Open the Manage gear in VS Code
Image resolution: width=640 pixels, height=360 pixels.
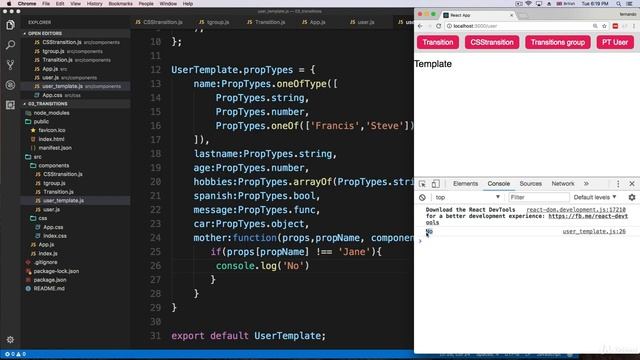coord(10,340)
